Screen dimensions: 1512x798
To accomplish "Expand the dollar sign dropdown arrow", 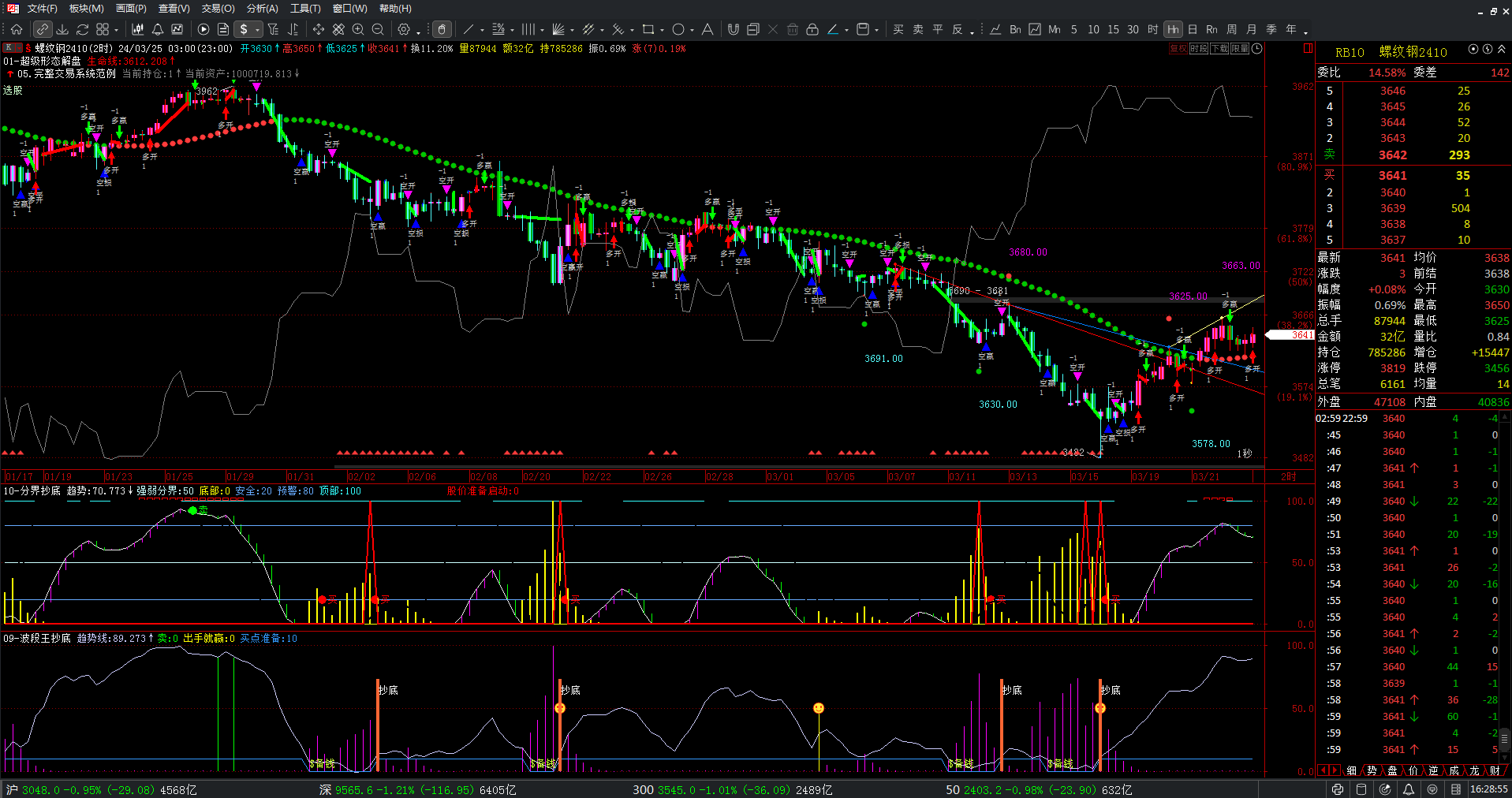I will coord(258,31).
